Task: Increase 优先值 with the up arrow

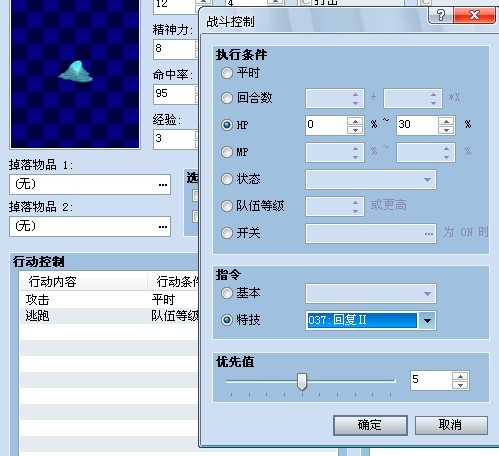Action: pyautogui.click(x=460, y=376)
